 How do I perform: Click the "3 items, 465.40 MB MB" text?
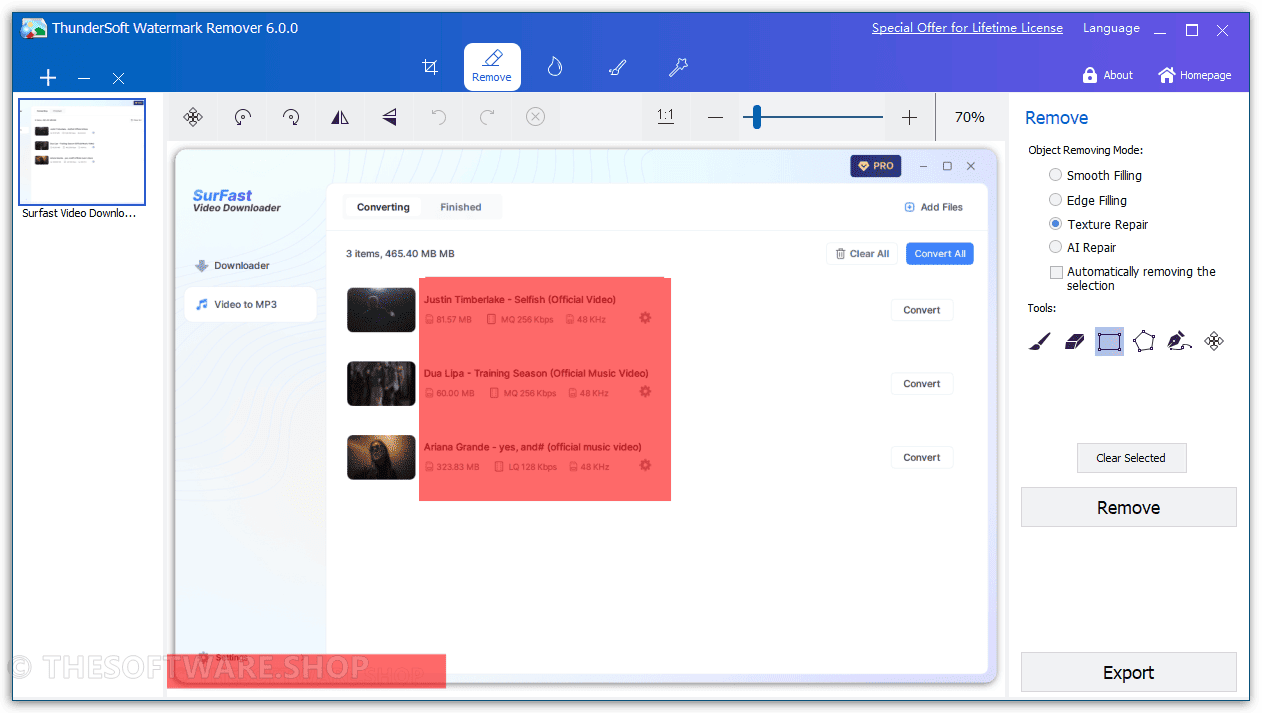[x=400, y=254]
